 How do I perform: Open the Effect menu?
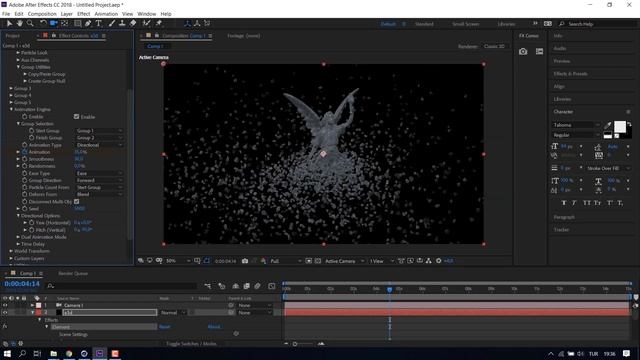83,14
